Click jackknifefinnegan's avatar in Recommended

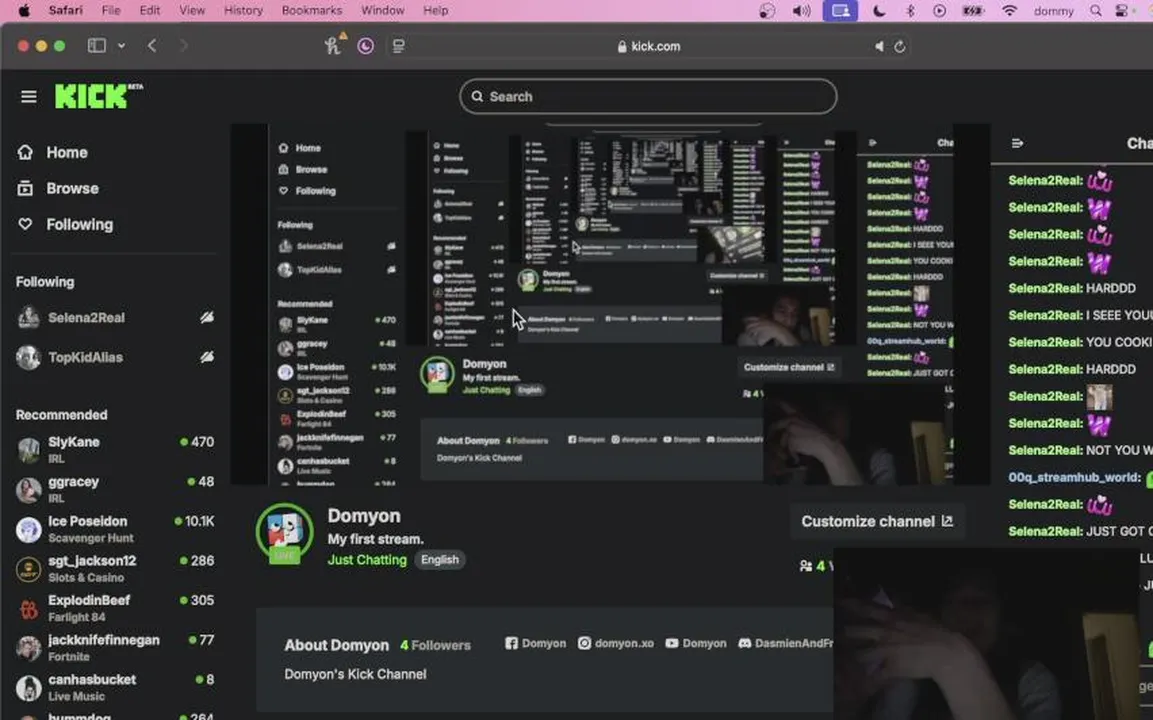[x=29, y=648]
